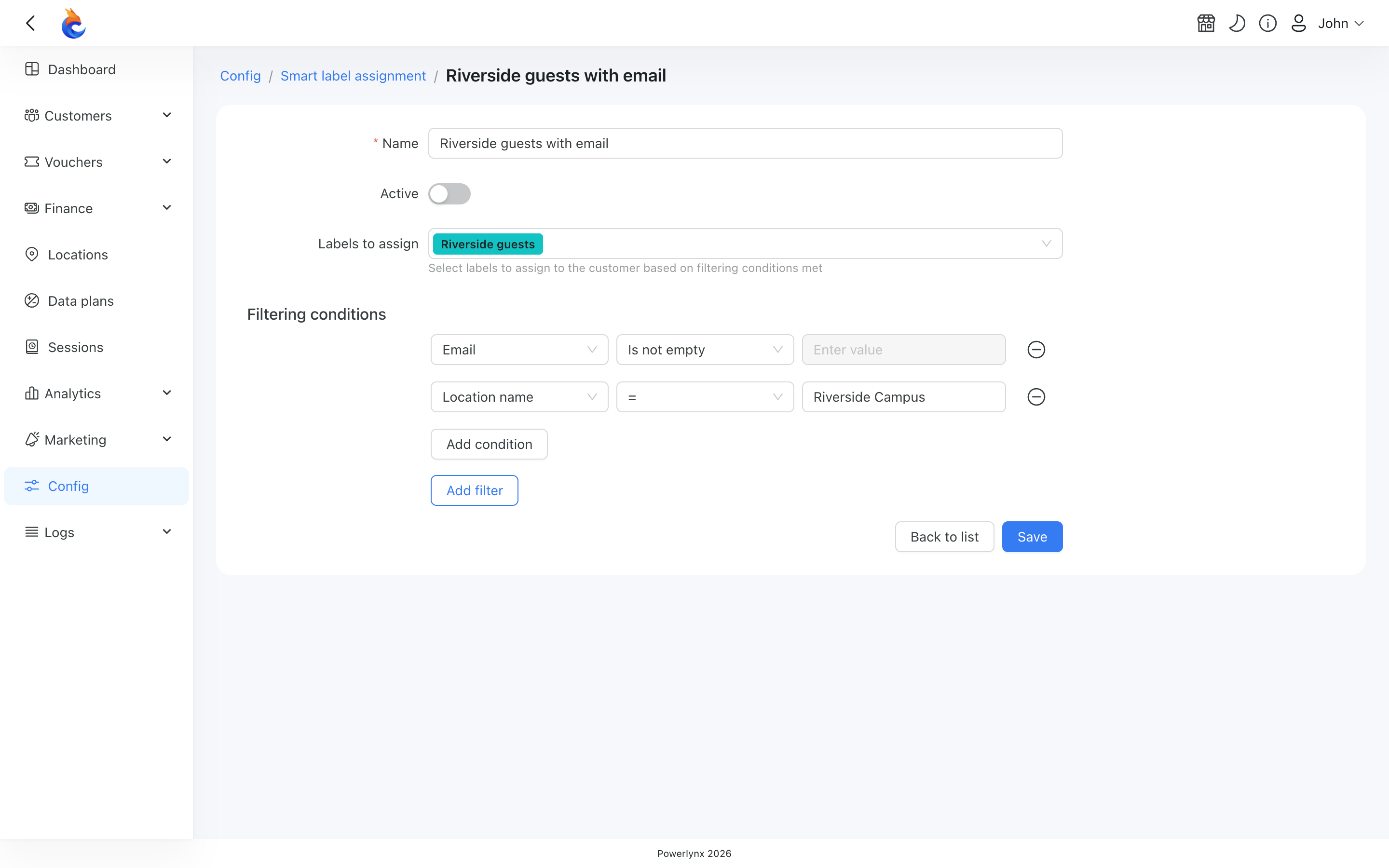Open the info circle icon
This screenshot has height=868, width=1389.
click(x=1268, y=24)
